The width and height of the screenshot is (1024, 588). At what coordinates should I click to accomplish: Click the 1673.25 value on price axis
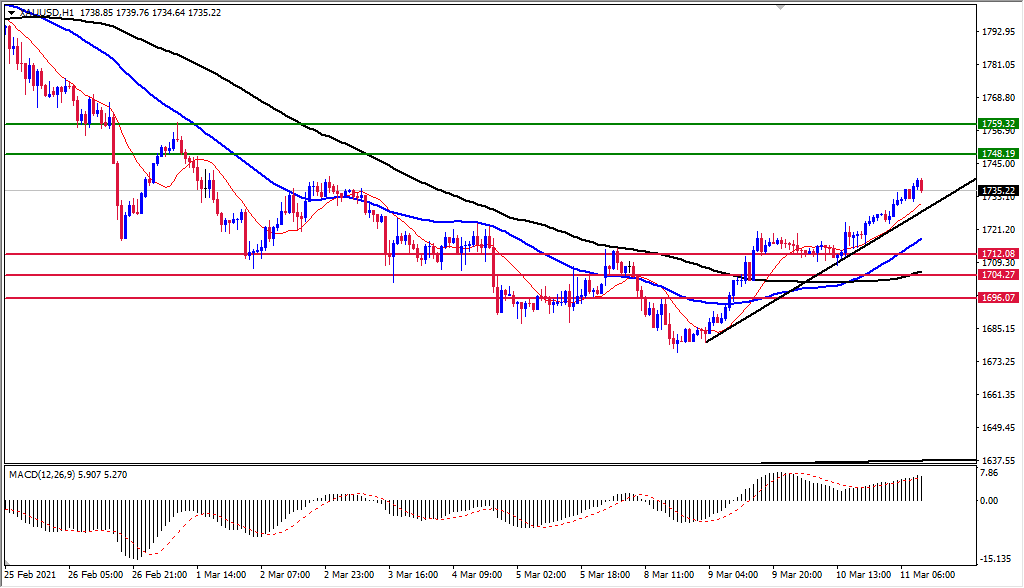click(x=999, y=361)
